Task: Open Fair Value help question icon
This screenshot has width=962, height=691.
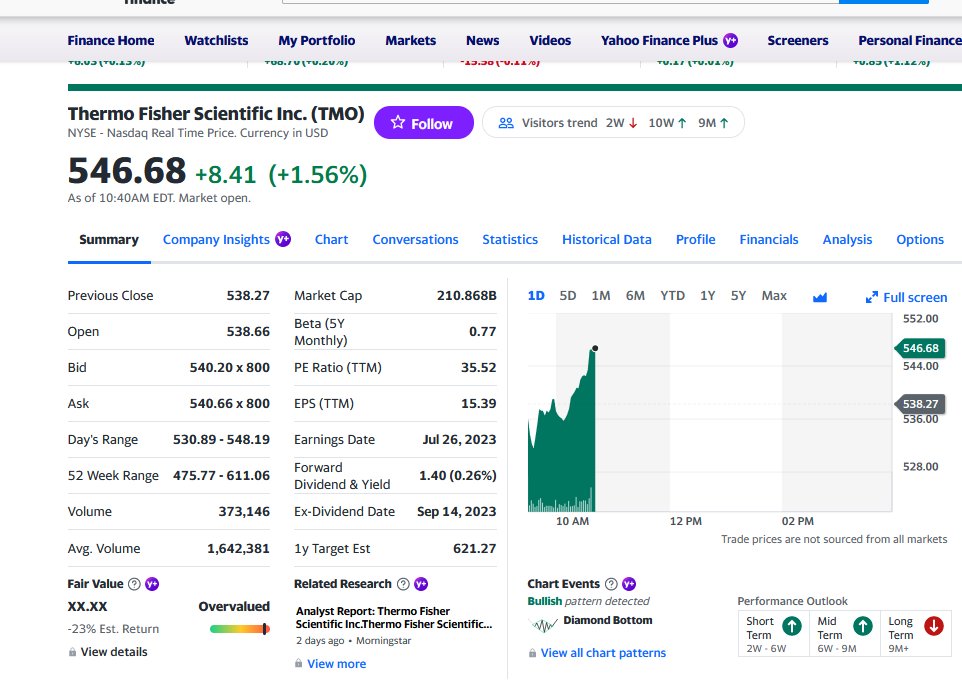Action: coord(134,584)
